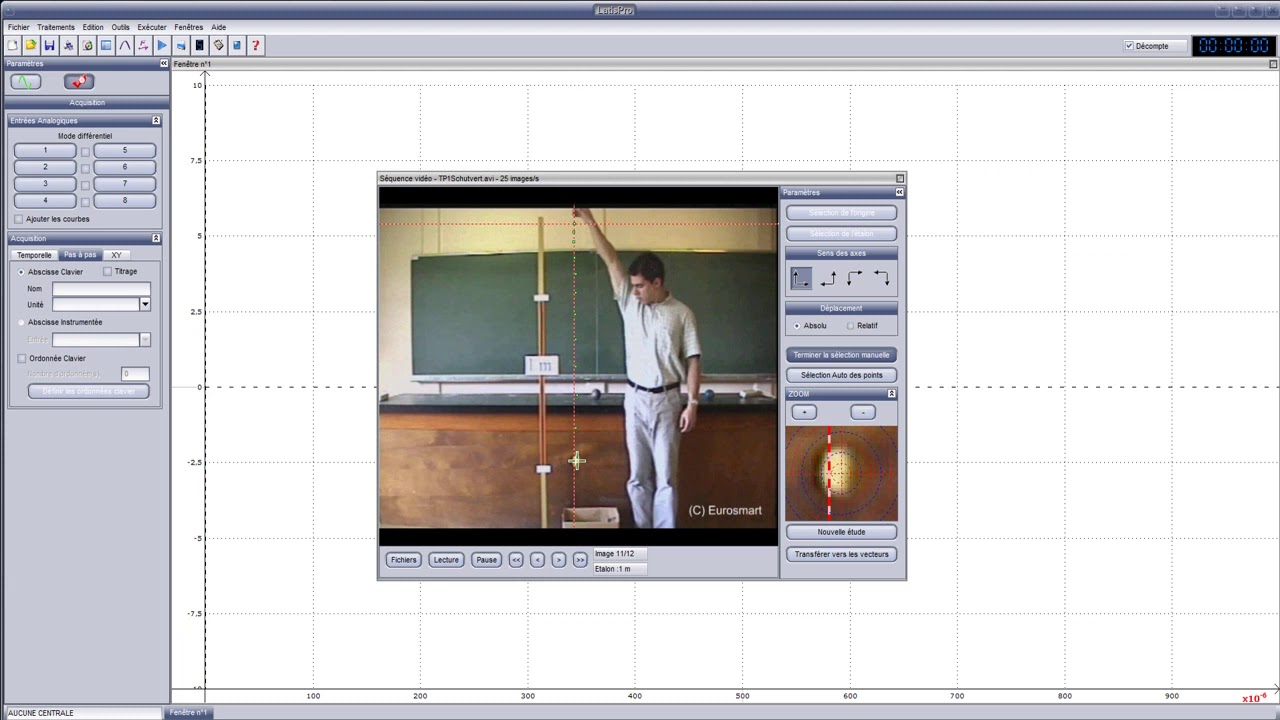Toggle the Décompte checkbox

[x=1130, y=46]
